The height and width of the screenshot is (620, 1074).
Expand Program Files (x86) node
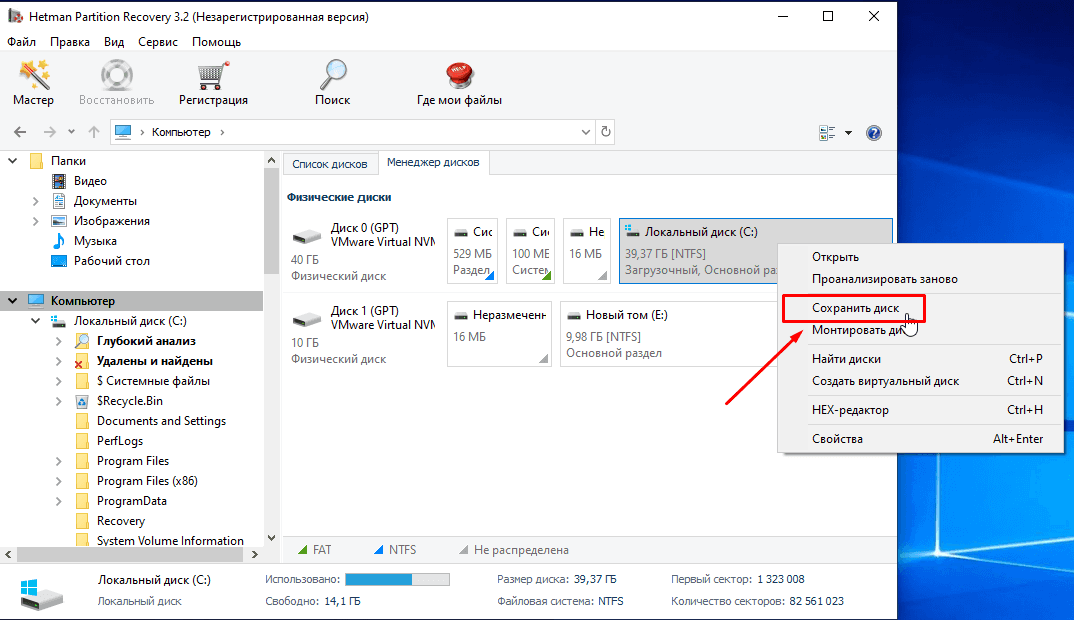59,481
